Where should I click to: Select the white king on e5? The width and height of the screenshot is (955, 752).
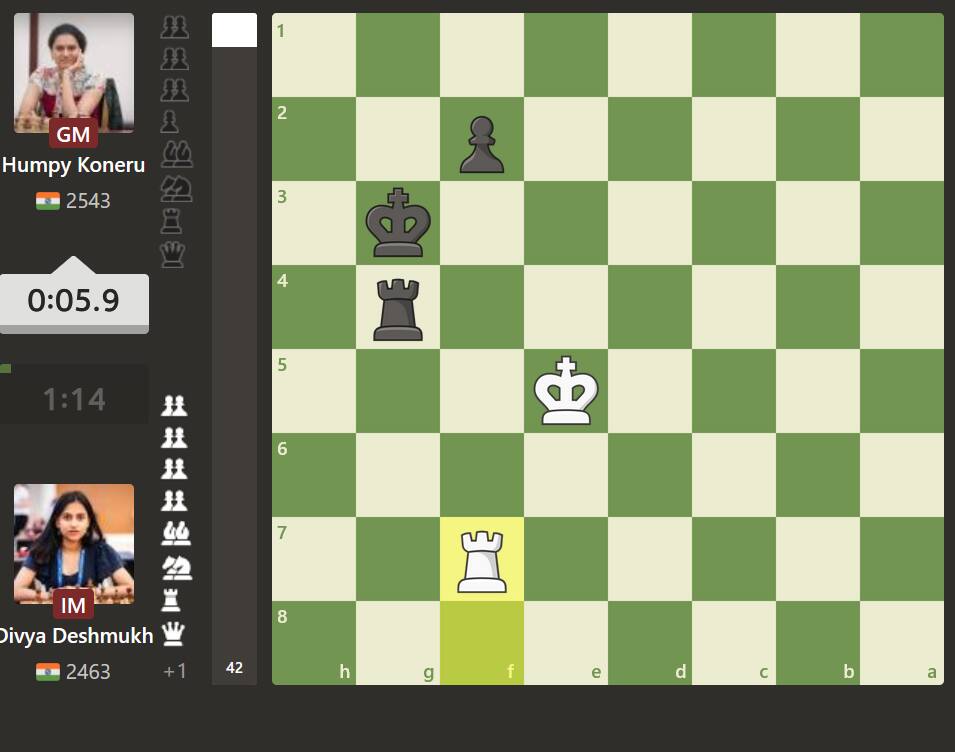[566, 391]
